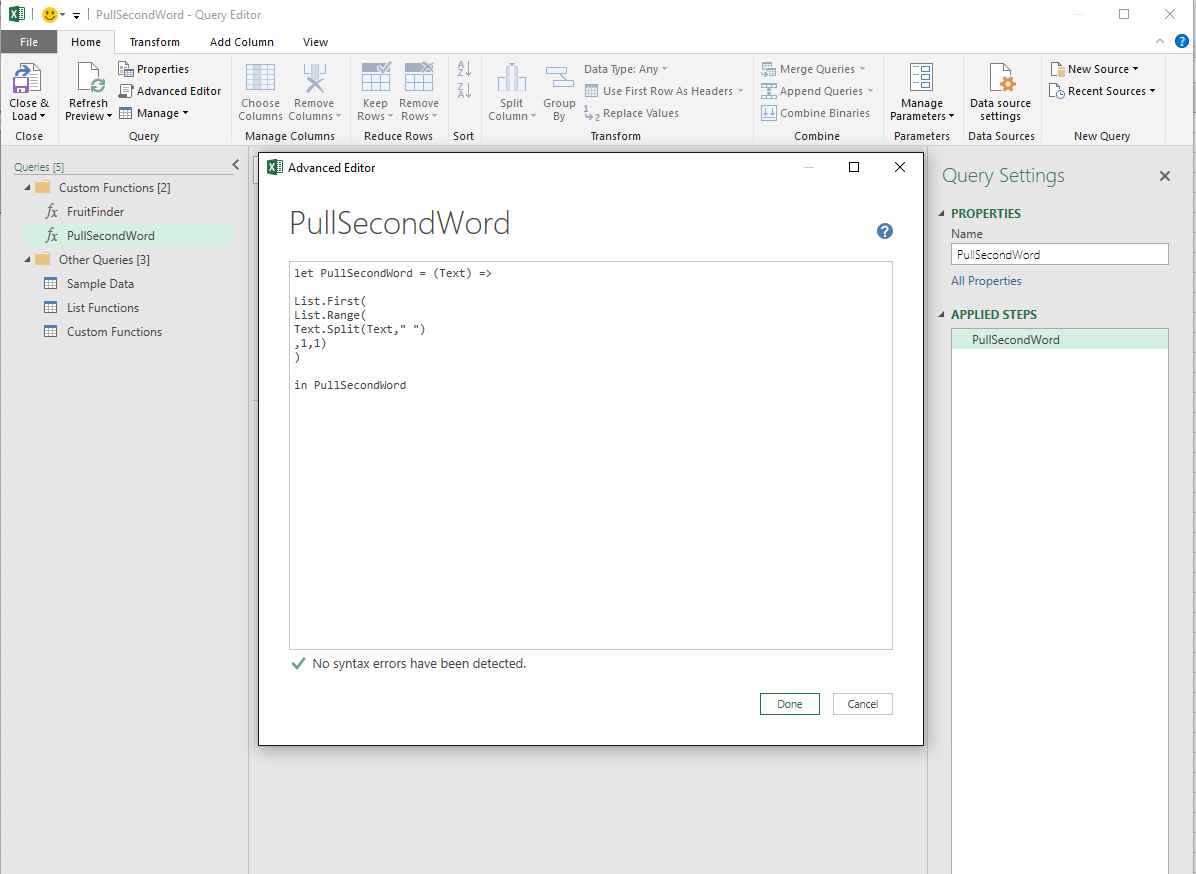Click the Close & Load icon
This screenshot has height=874, width=1196.
tap(28, 79)
